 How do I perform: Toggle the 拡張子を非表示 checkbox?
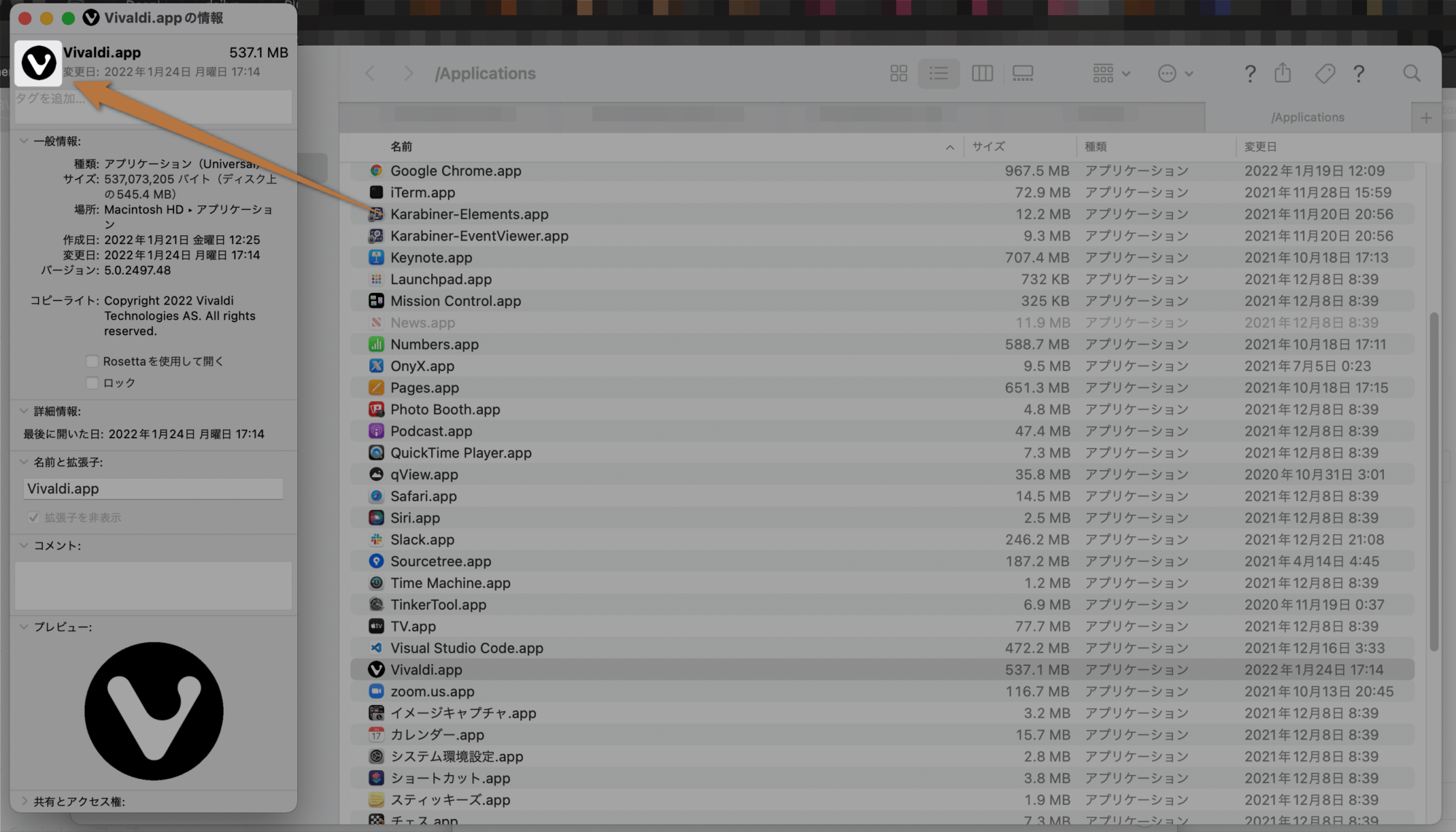34,517
